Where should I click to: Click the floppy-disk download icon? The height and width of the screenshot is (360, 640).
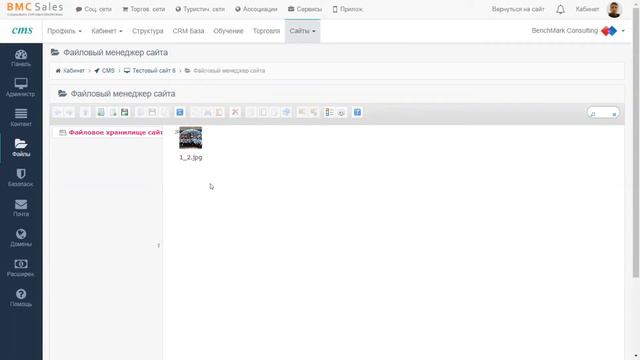pos(152,112)
